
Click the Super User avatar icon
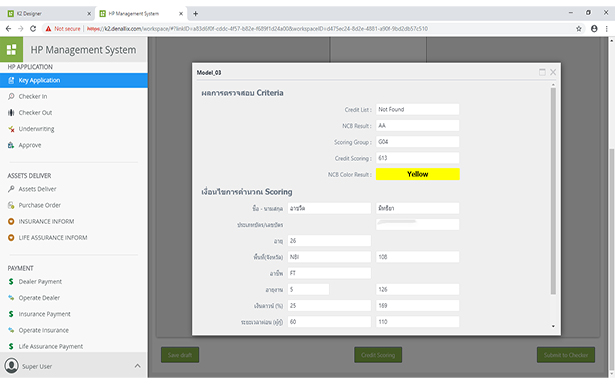[x=11, y=366]
